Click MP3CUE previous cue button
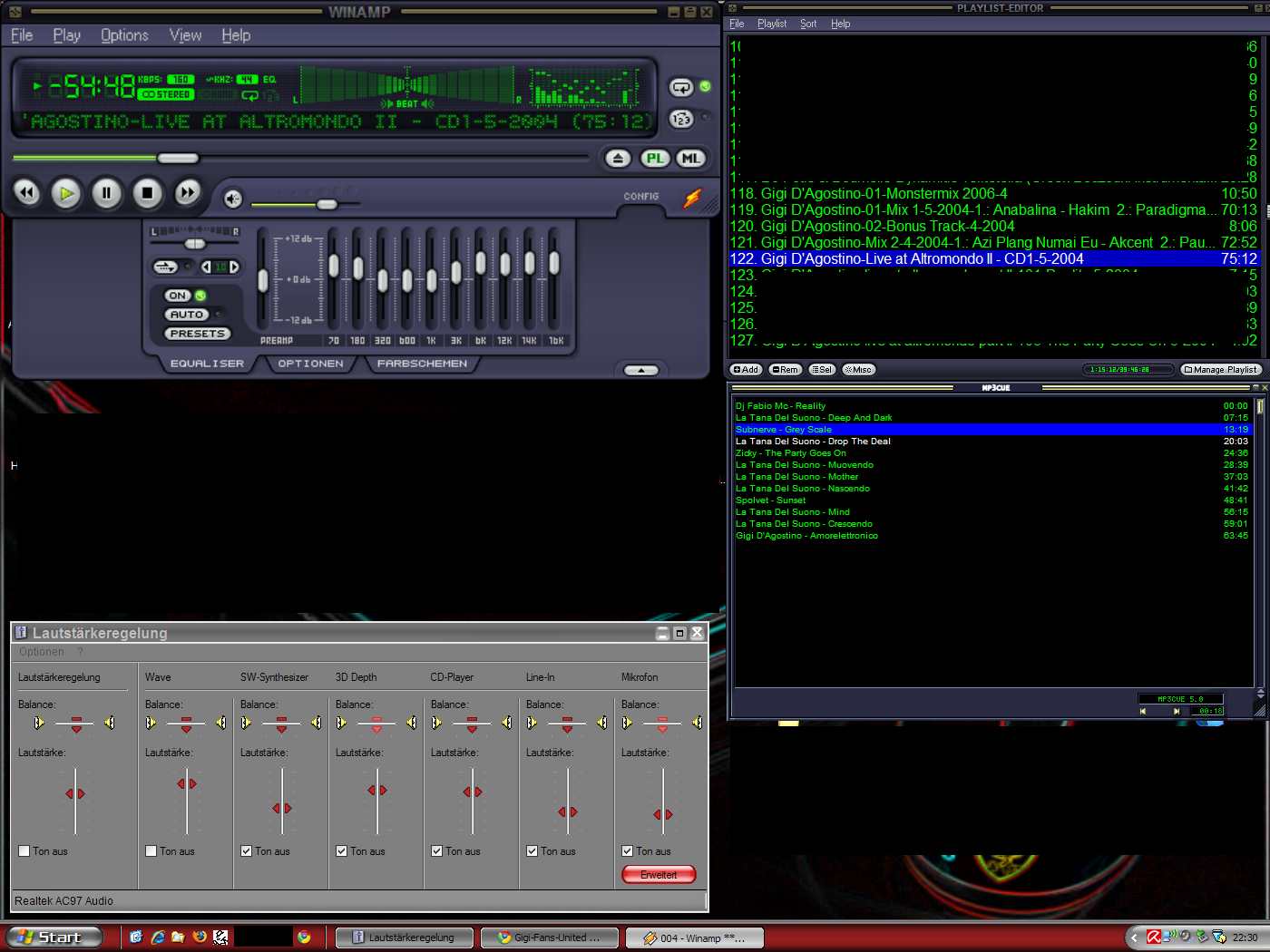Image resolution: width=1270 pixels, height=952 pixels. (x=1143, y=711)
